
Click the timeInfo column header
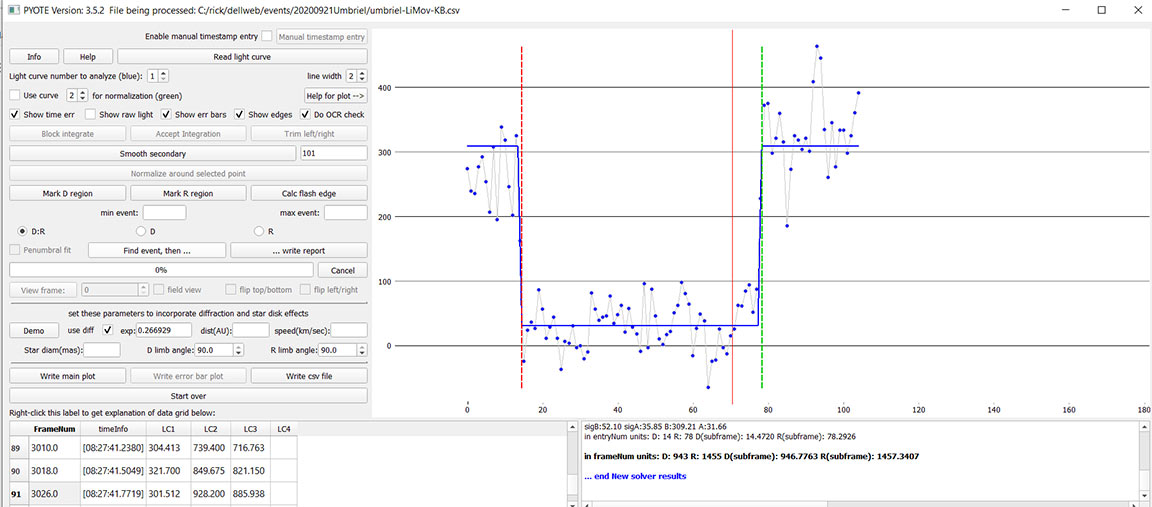click(x=113, y=428)
